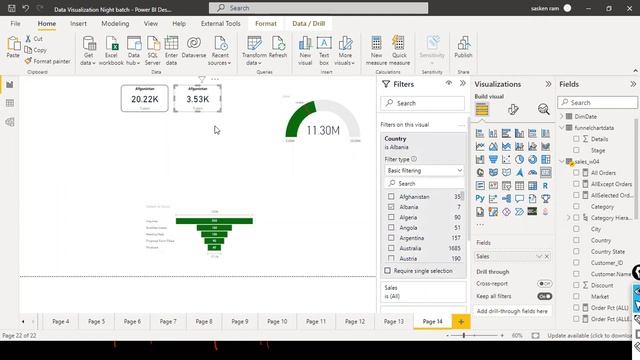The width and height of the screenshot is (640, 360).
Task: Select the Funnel chart visual icon
Action: point(493,160)
